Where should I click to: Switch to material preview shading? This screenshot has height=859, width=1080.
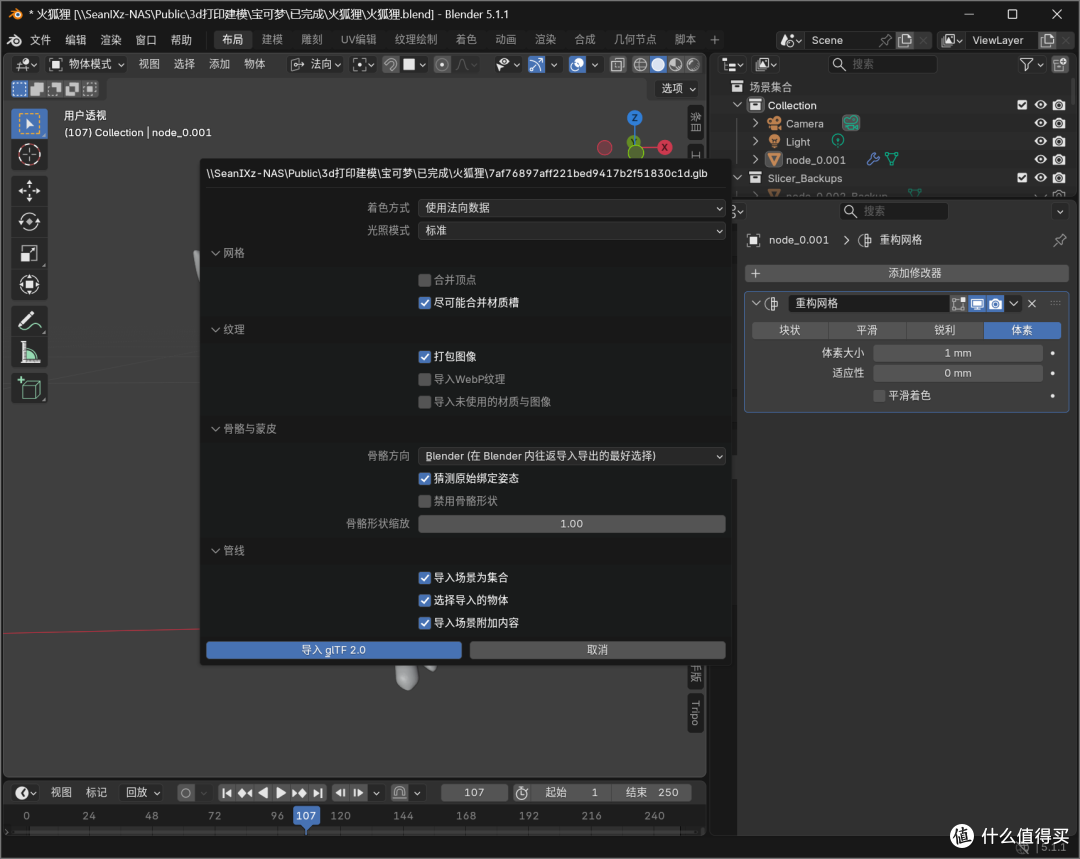pos(676,64)
